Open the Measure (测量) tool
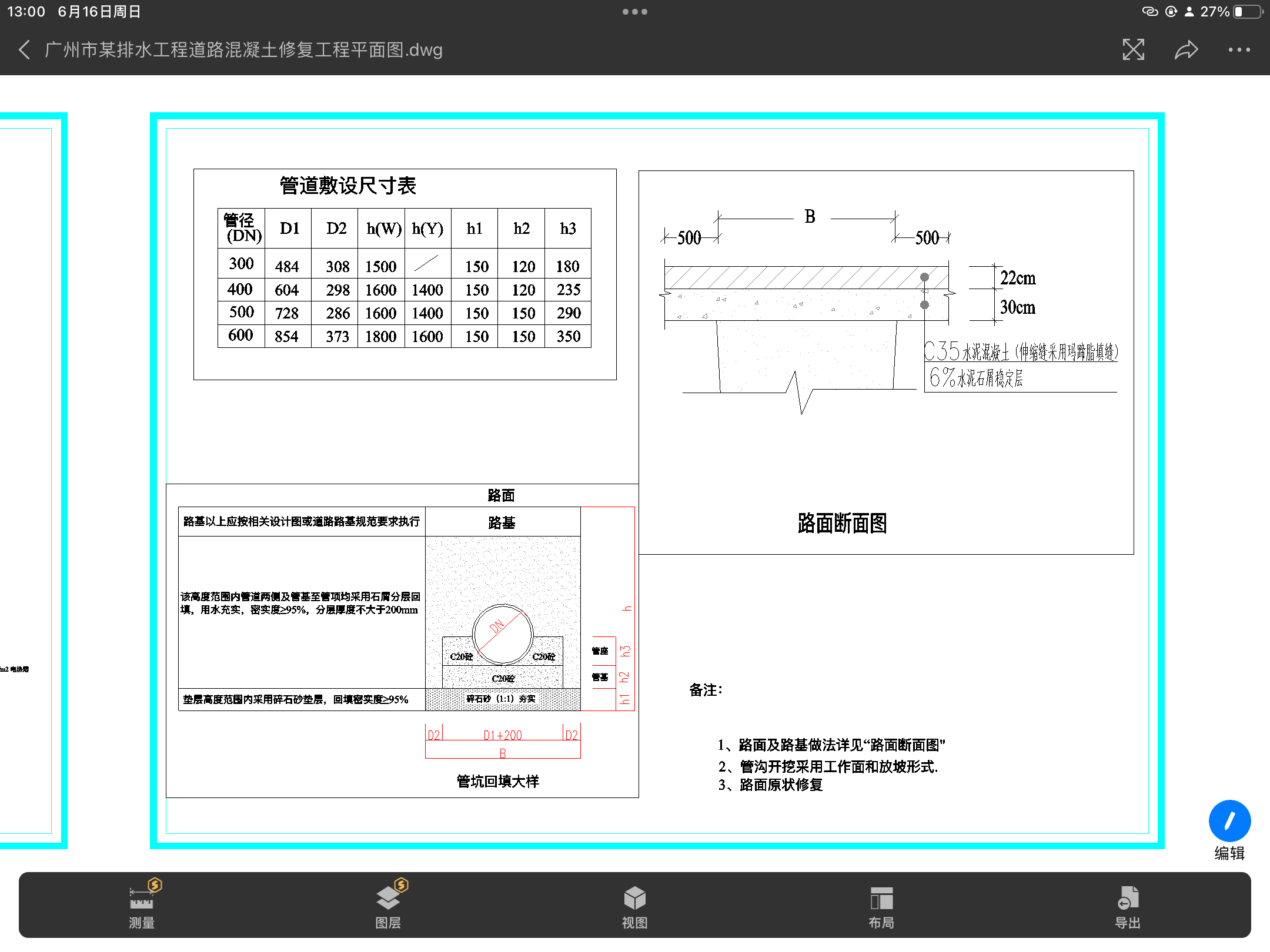This screenshot has height=952, width=1270. (142, 907)
